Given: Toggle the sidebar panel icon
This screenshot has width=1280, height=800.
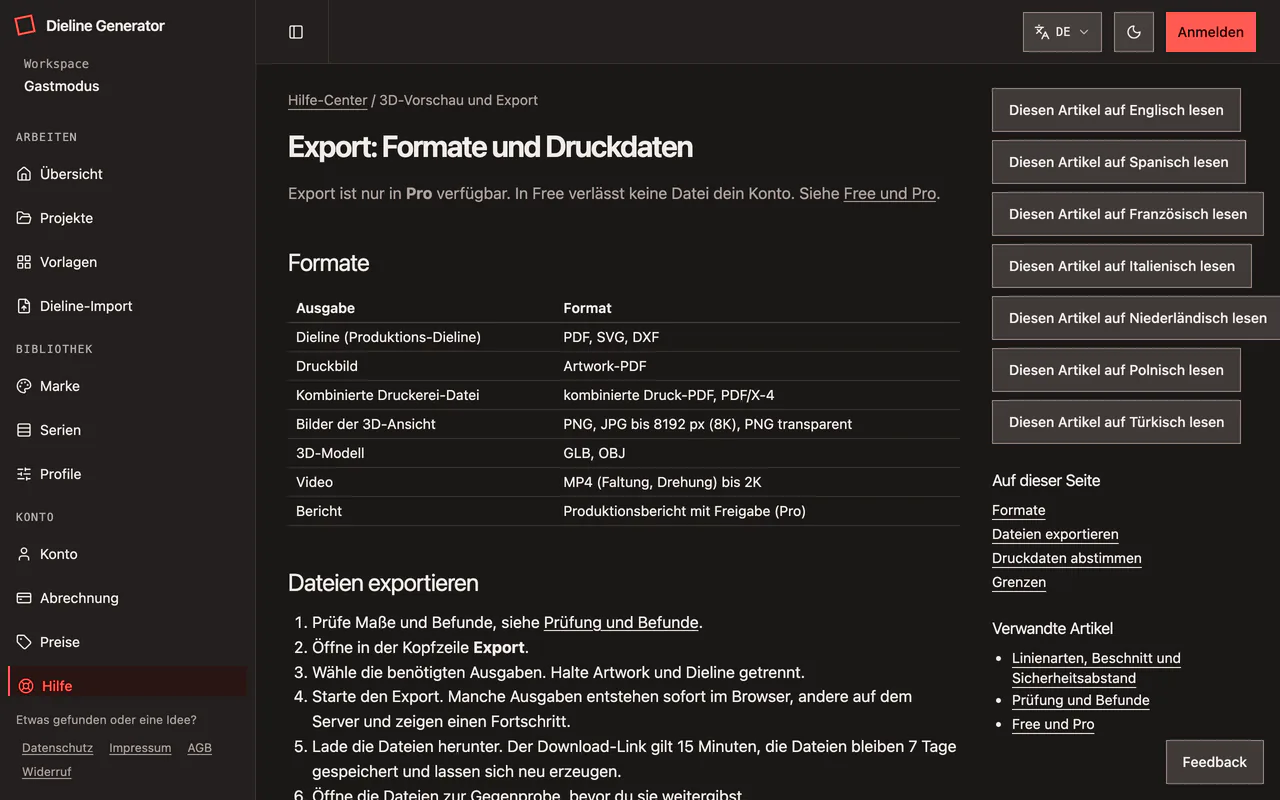Looking at the screenshot, I should tap(296, 32).
